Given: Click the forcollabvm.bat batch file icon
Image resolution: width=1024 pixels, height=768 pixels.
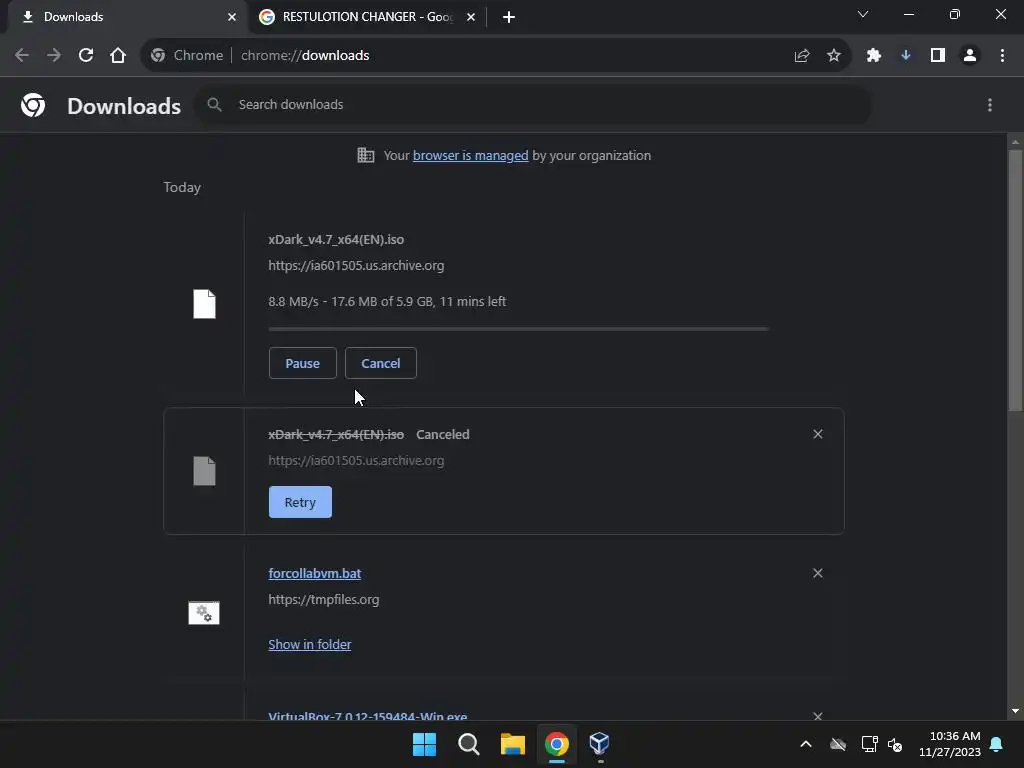Looking at the screenshot, I should point(204,613).
